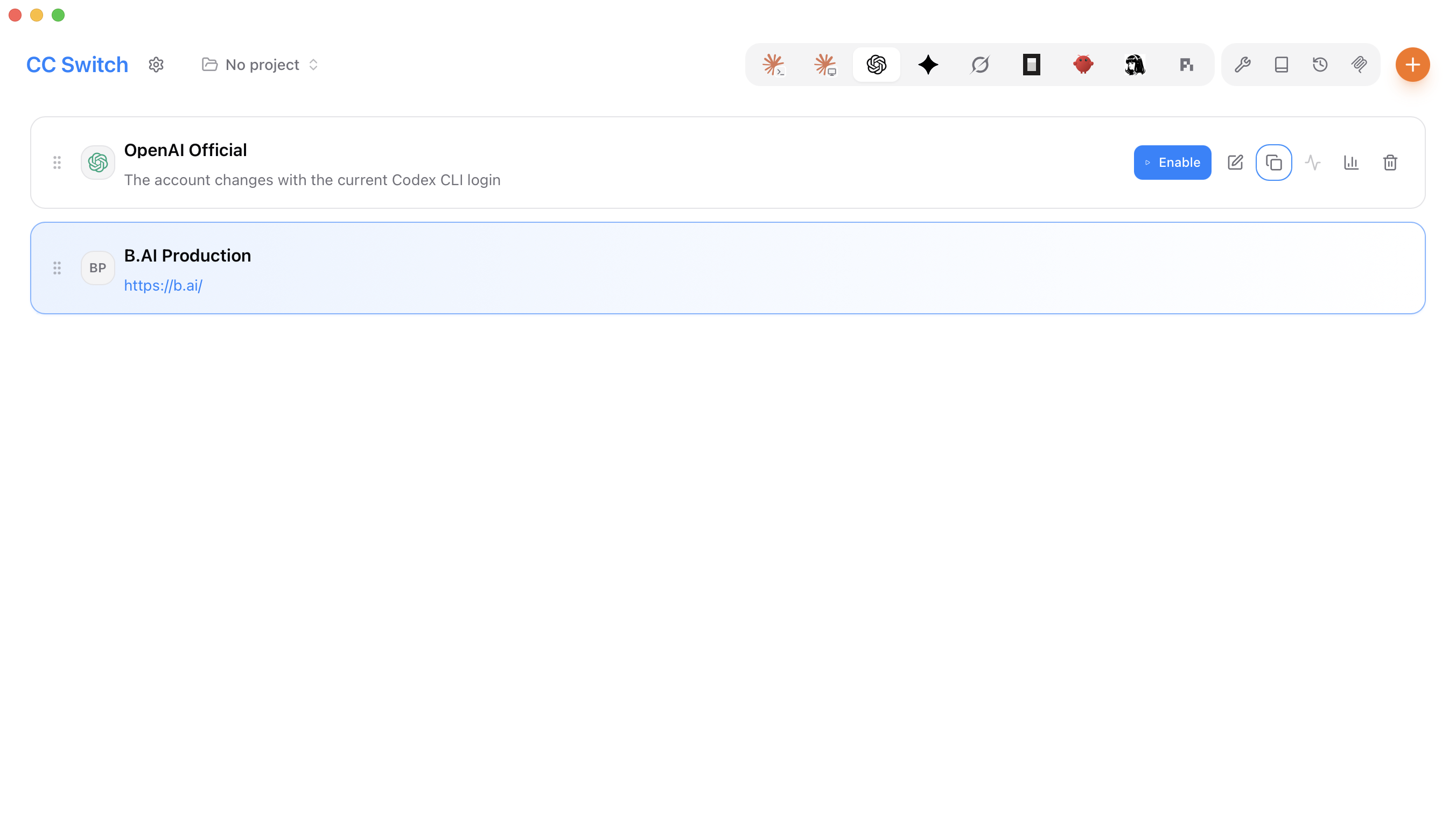Click the CC Switch title

coord(78,65)
